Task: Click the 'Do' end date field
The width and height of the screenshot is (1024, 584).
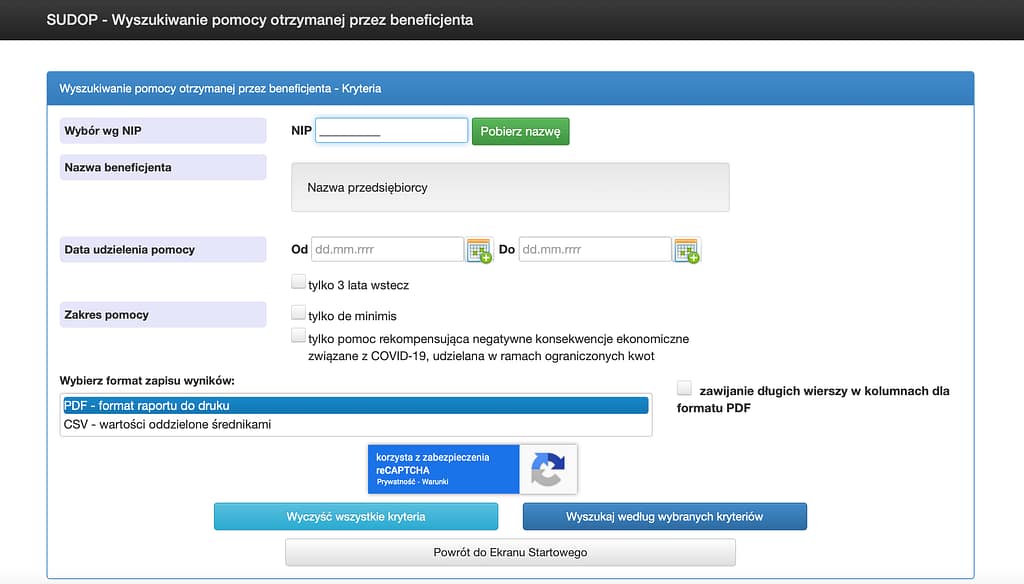Action: pyautogui.click(x=595, y=250)
